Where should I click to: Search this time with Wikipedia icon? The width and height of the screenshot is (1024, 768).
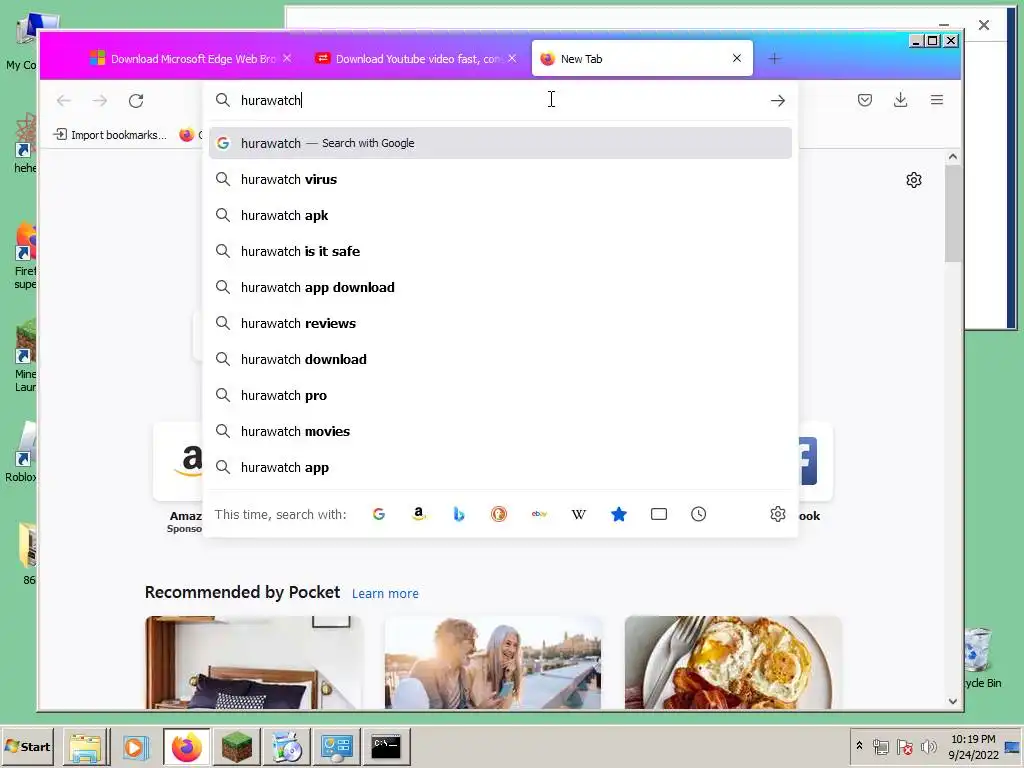579,515
